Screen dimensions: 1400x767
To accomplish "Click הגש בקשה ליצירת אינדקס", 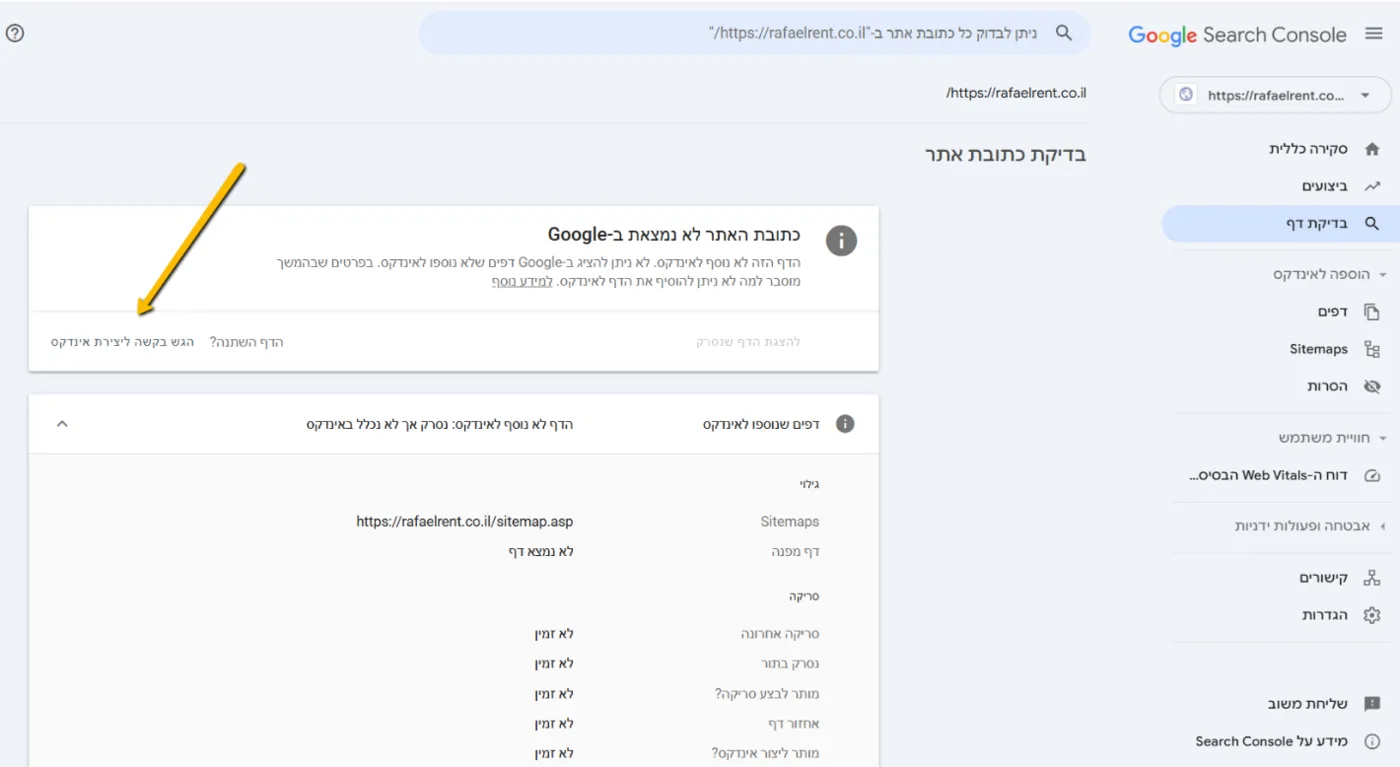I will 122,342.
